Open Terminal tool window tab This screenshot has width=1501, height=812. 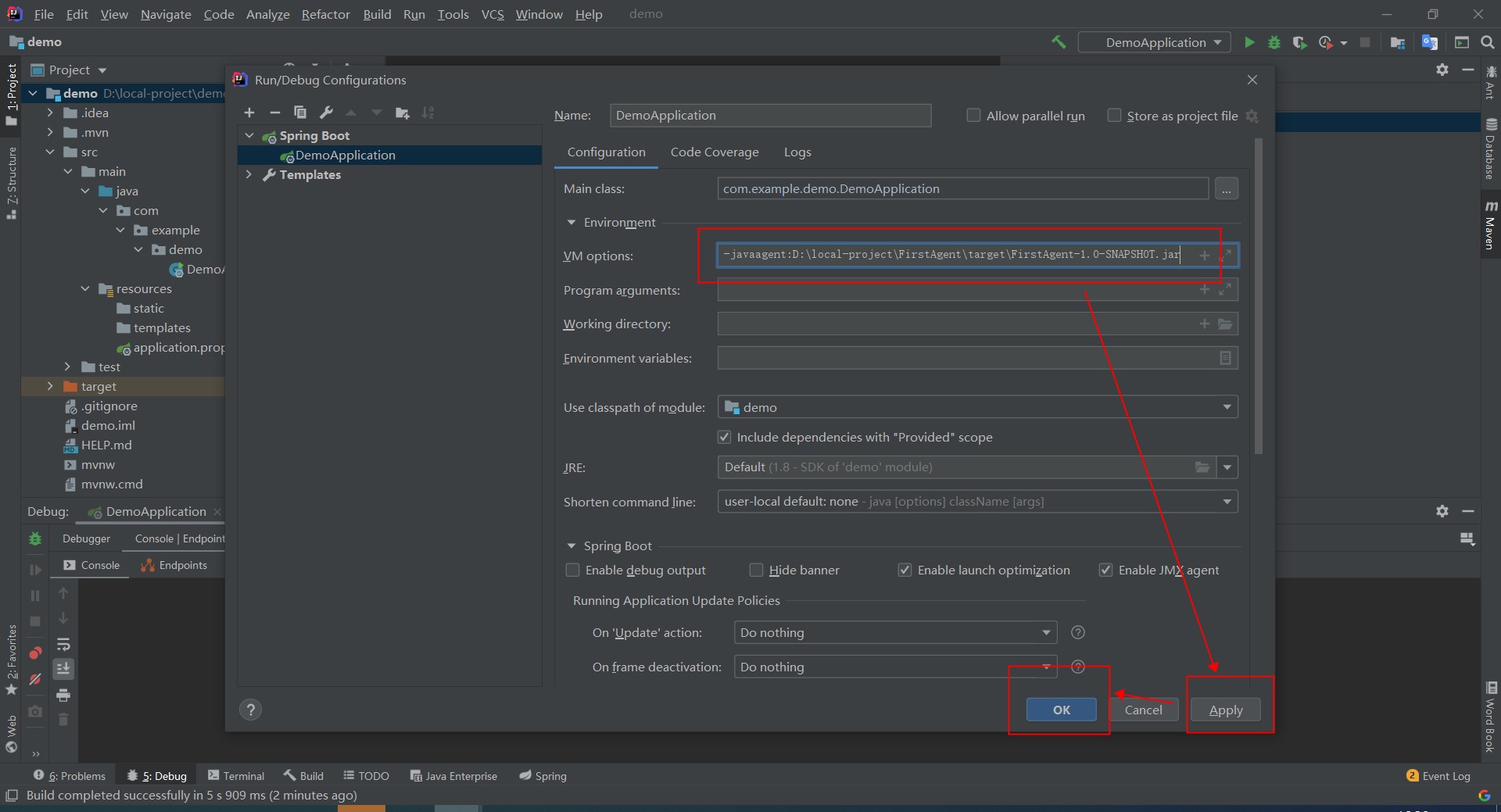[x=236, y=775]
